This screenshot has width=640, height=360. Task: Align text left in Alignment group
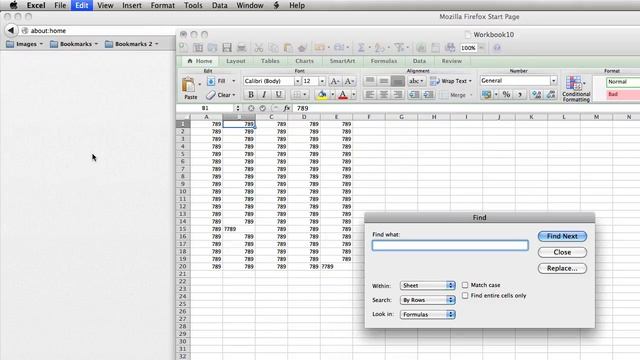370,95
